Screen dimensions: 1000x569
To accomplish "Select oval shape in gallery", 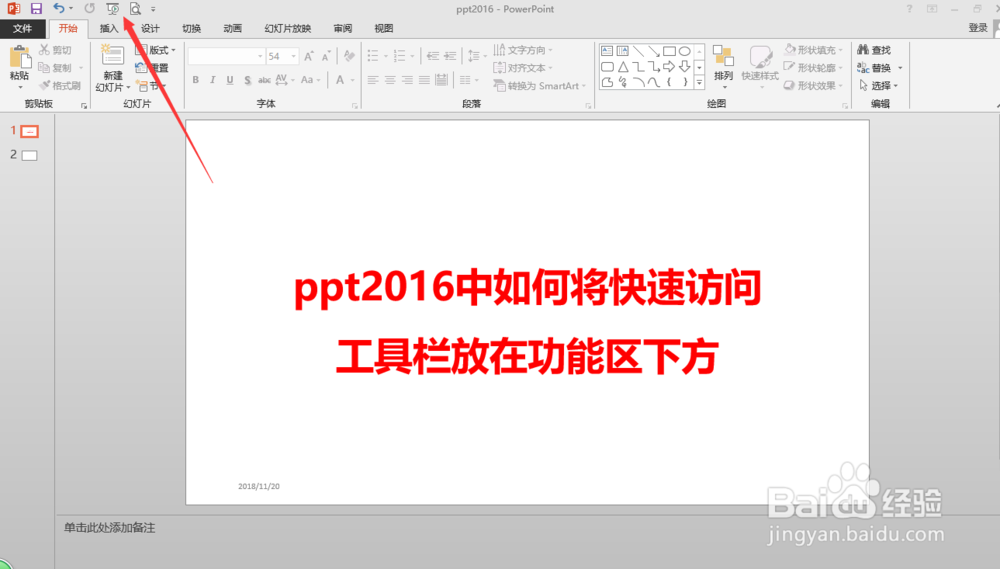I will pos(684,51).
